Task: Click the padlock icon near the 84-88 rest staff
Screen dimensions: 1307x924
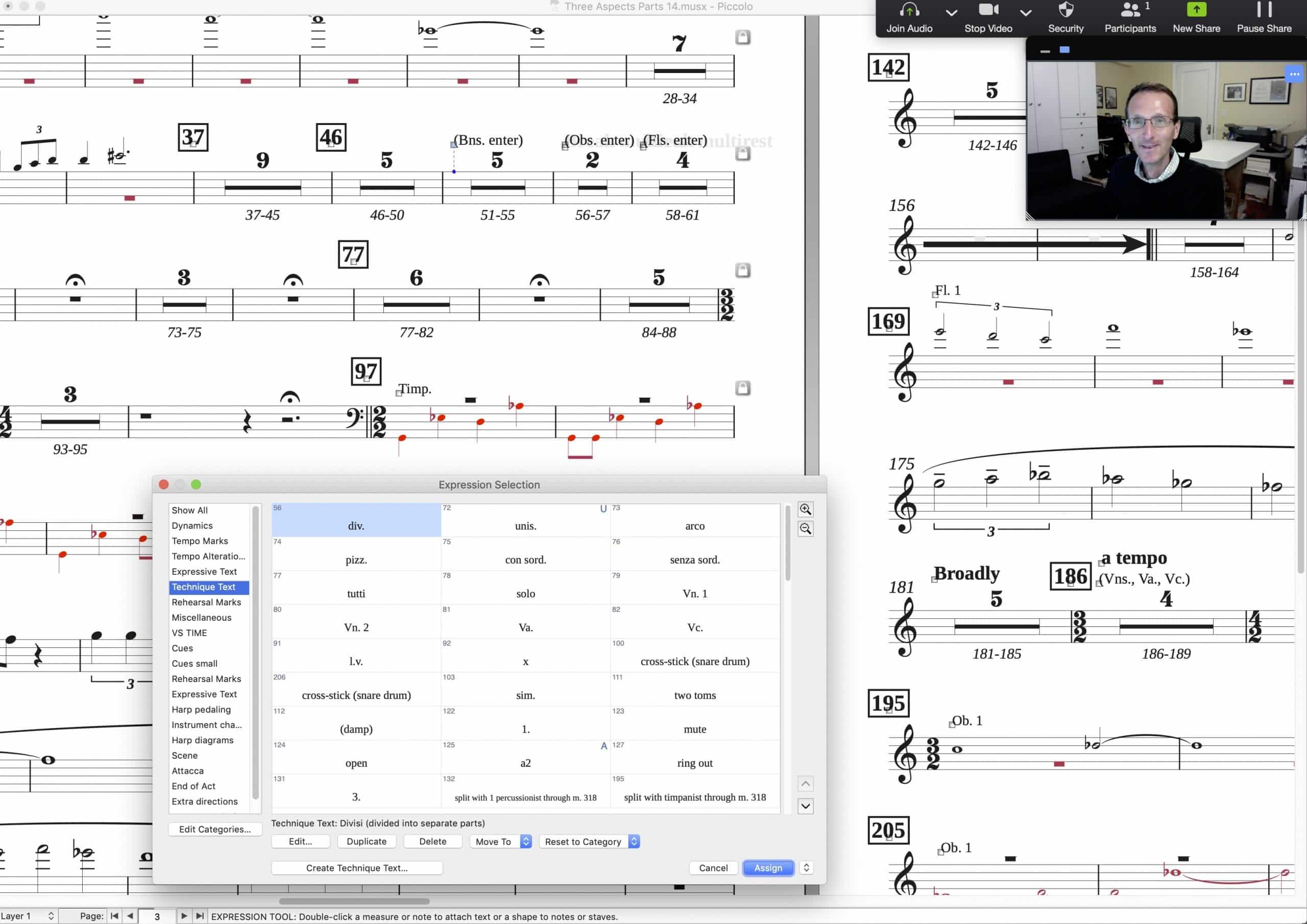Action: (x=743, y=272)
